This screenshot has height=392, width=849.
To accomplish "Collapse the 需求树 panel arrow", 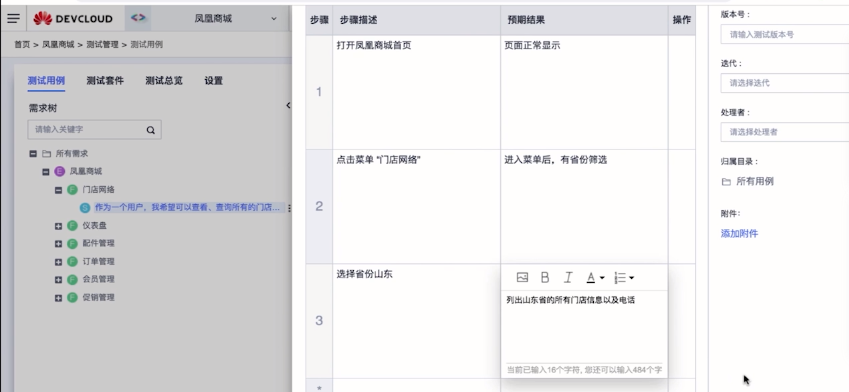I will [x=288, y=106].
